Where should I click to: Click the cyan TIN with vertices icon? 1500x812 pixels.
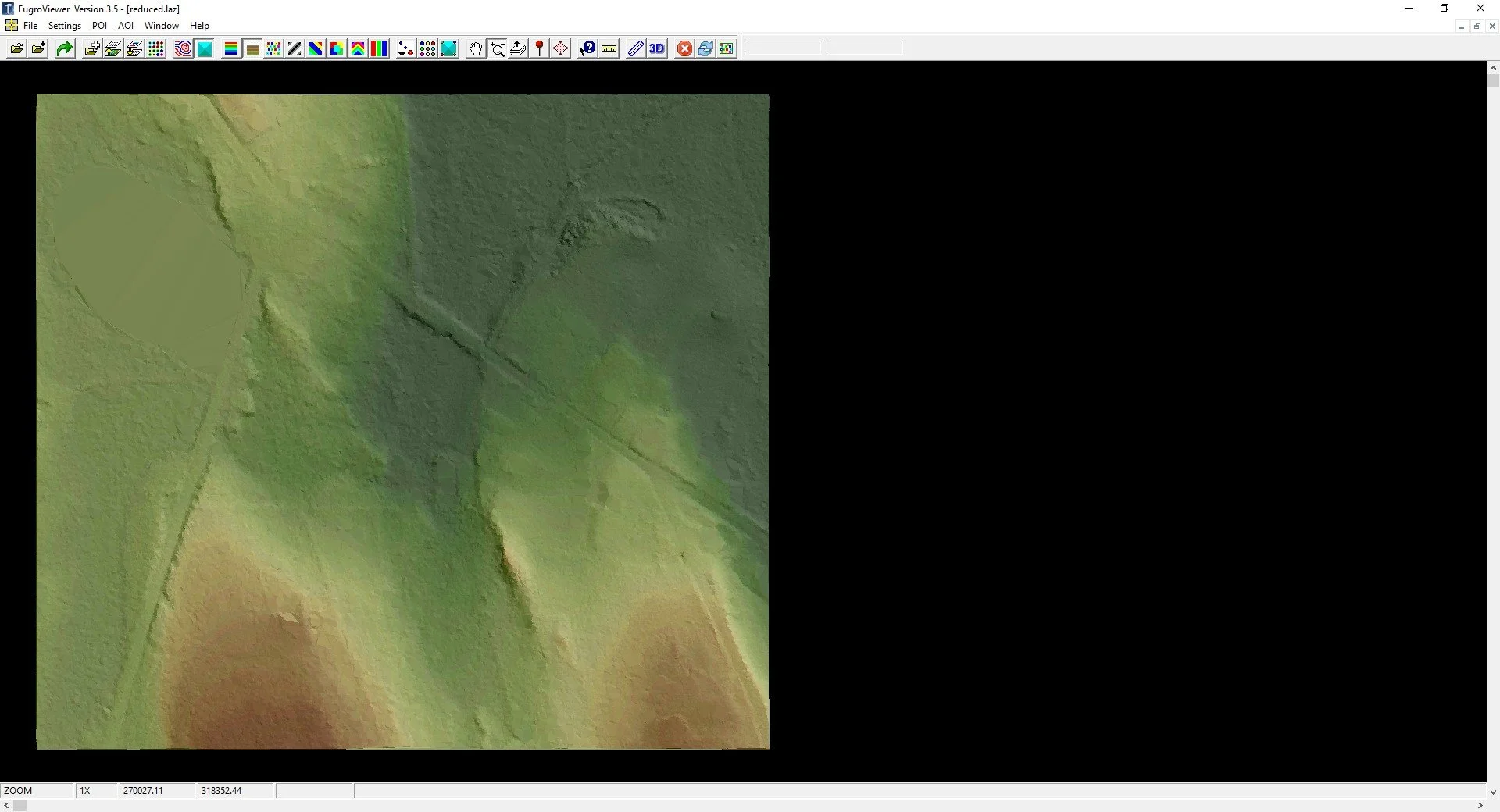(448, 48)
